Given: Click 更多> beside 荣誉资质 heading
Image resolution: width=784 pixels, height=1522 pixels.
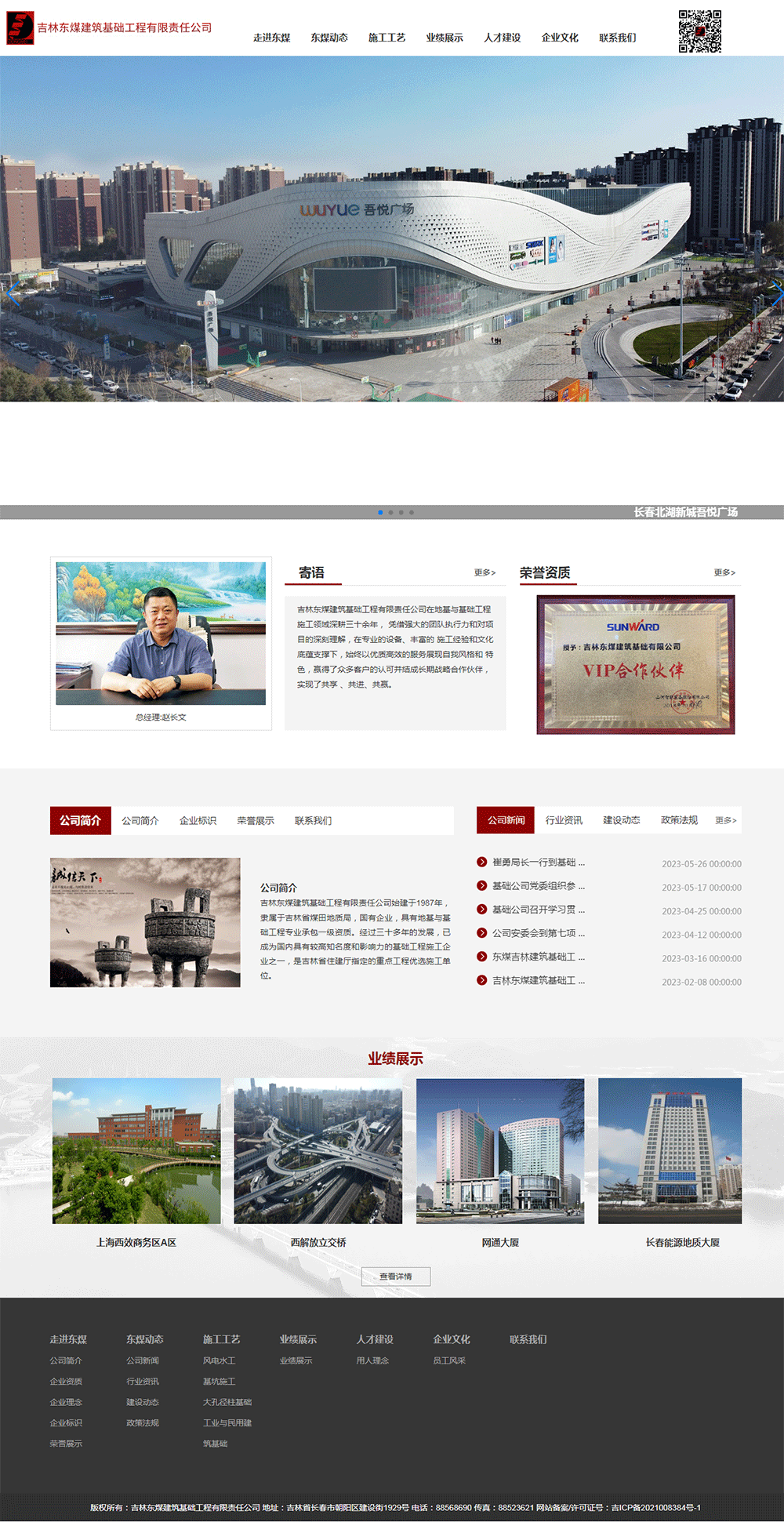Looking at the screenshot, I should coord(724,572).
